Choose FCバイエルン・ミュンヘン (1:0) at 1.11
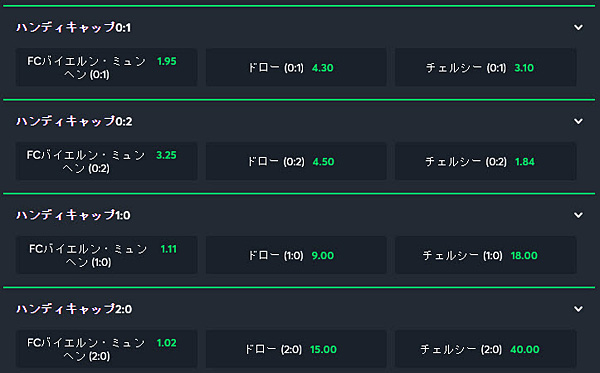Image resolution: width=600 pixels, height=373 pixels. coord(106,255)
